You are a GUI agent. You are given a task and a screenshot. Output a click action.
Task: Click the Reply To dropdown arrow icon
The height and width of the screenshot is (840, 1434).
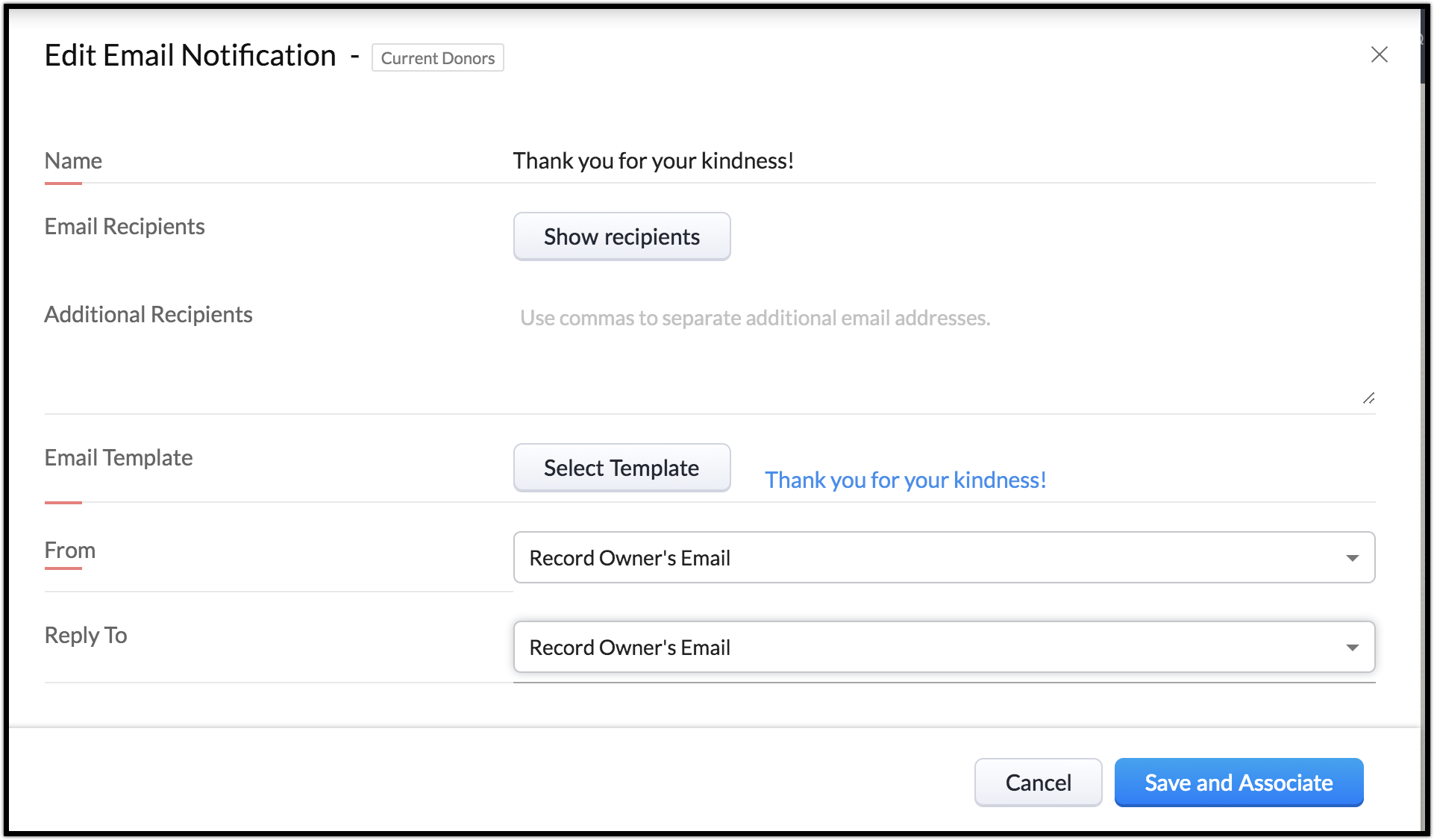tap(1352, 648)
